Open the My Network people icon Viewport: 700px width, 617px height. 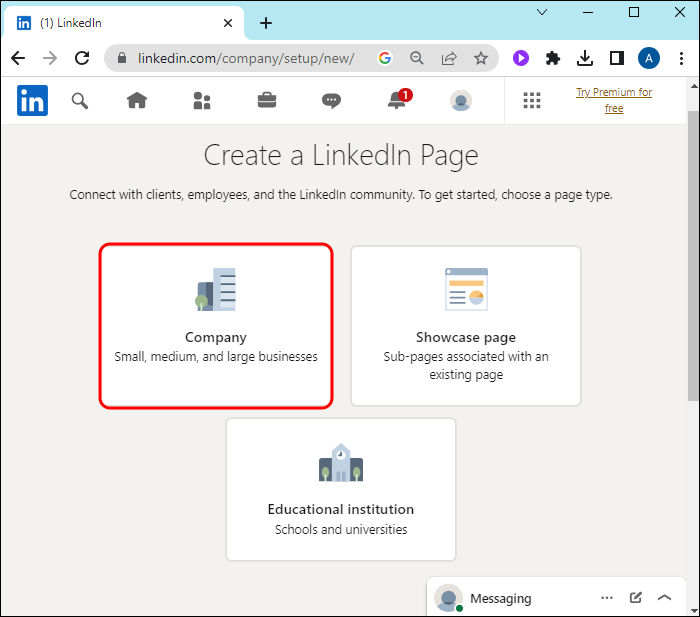tap(202, 101)
